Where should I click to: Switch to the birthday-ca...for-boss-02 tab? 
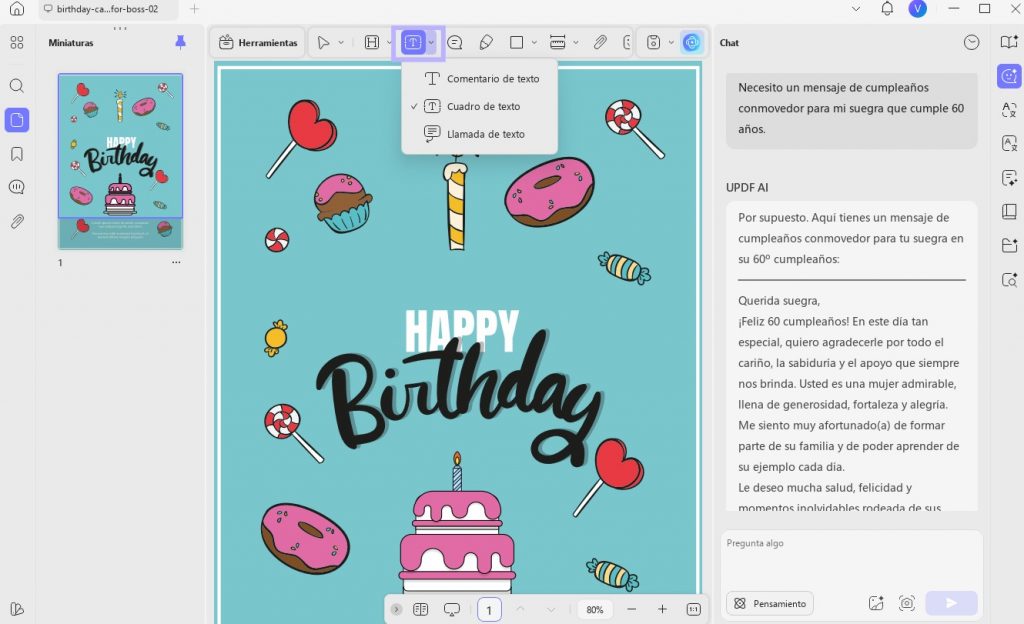[107, 9]
